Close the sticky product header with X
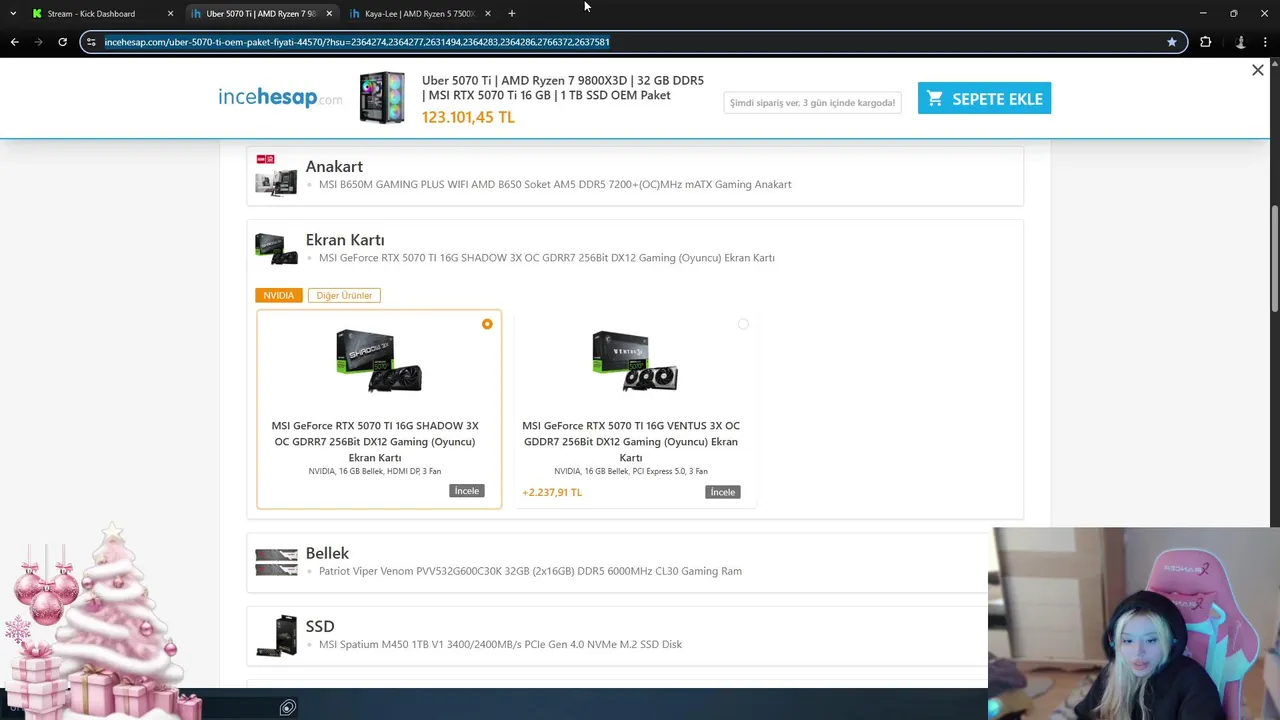This screenshot has width=1280, height=720. pos(1258,70)
